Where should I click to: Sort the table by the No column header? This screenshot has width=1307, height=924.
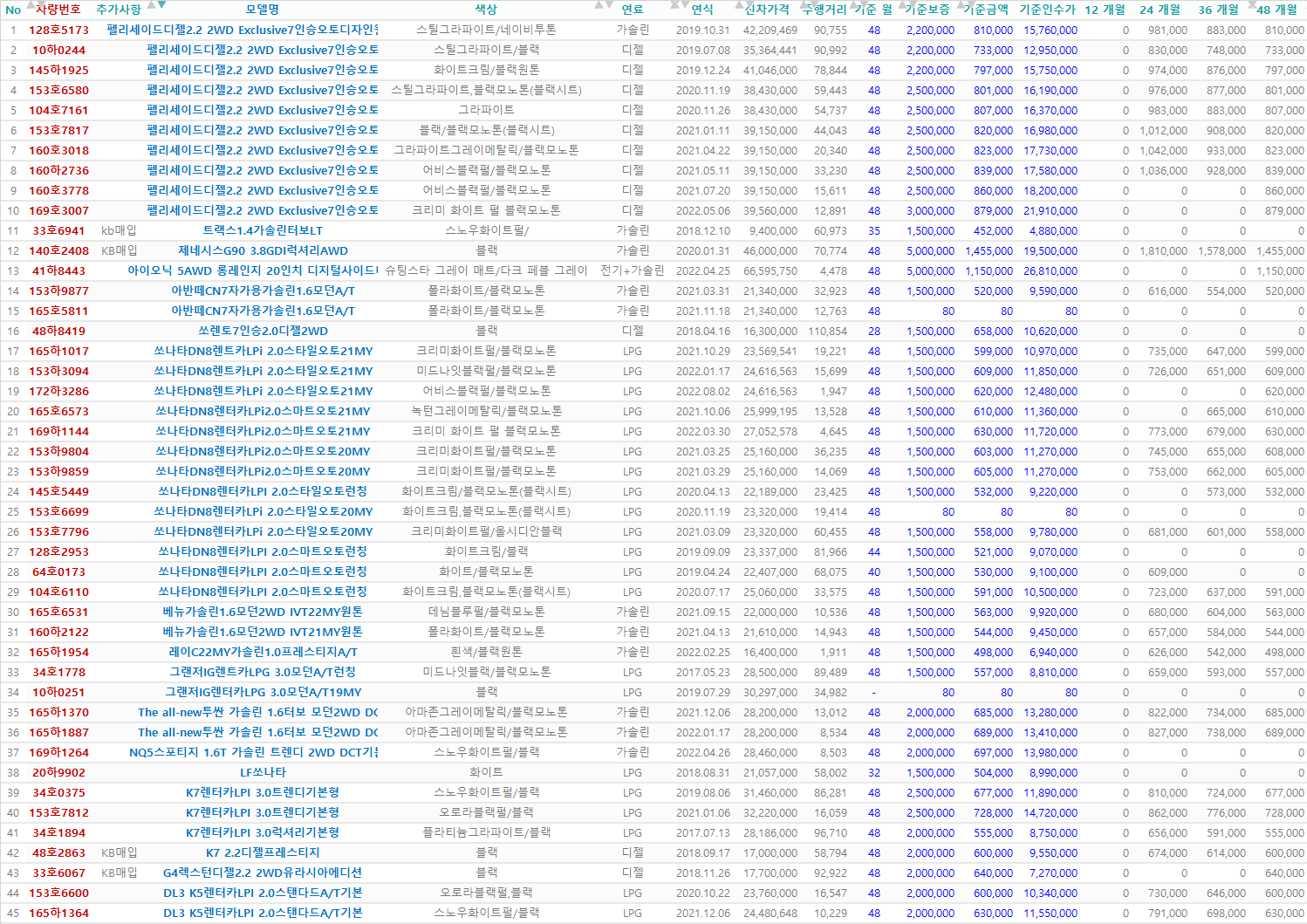tap(13, 10)
